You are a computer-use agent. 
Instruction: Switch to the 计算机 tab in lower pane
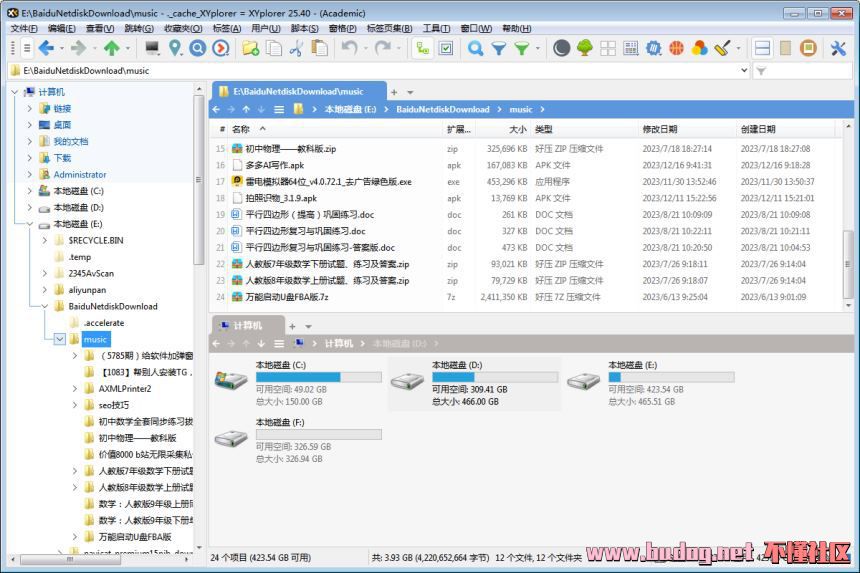(246, 326)
